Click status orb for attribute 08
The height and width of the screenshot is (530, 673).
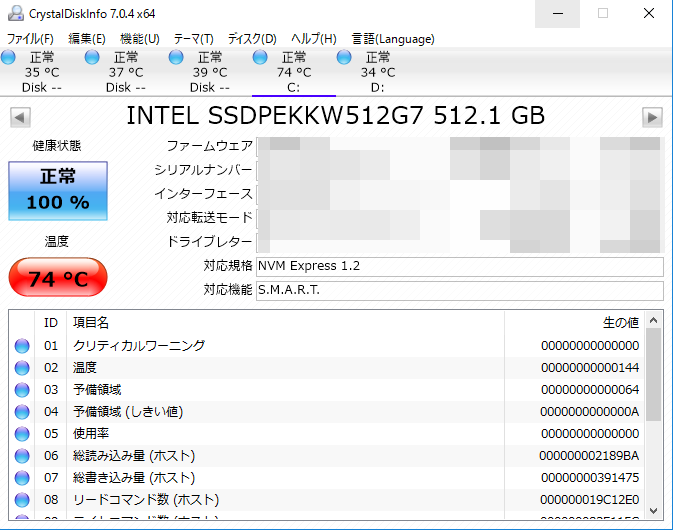22,500
